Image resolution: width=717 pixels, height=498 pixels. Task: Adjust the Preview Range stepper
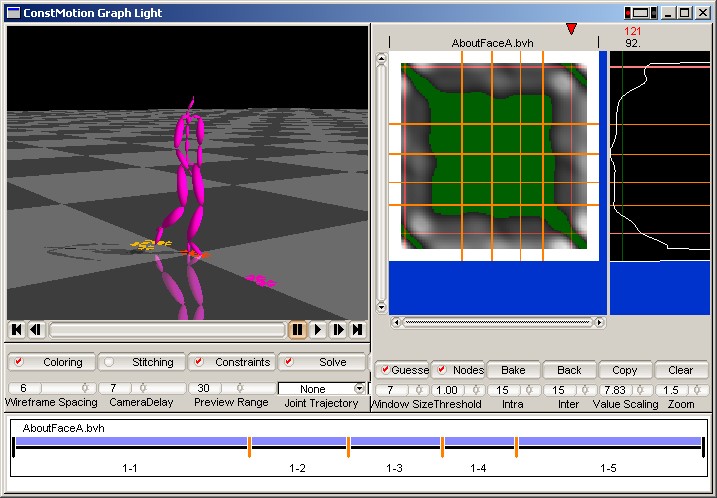[x=240, y=388]
